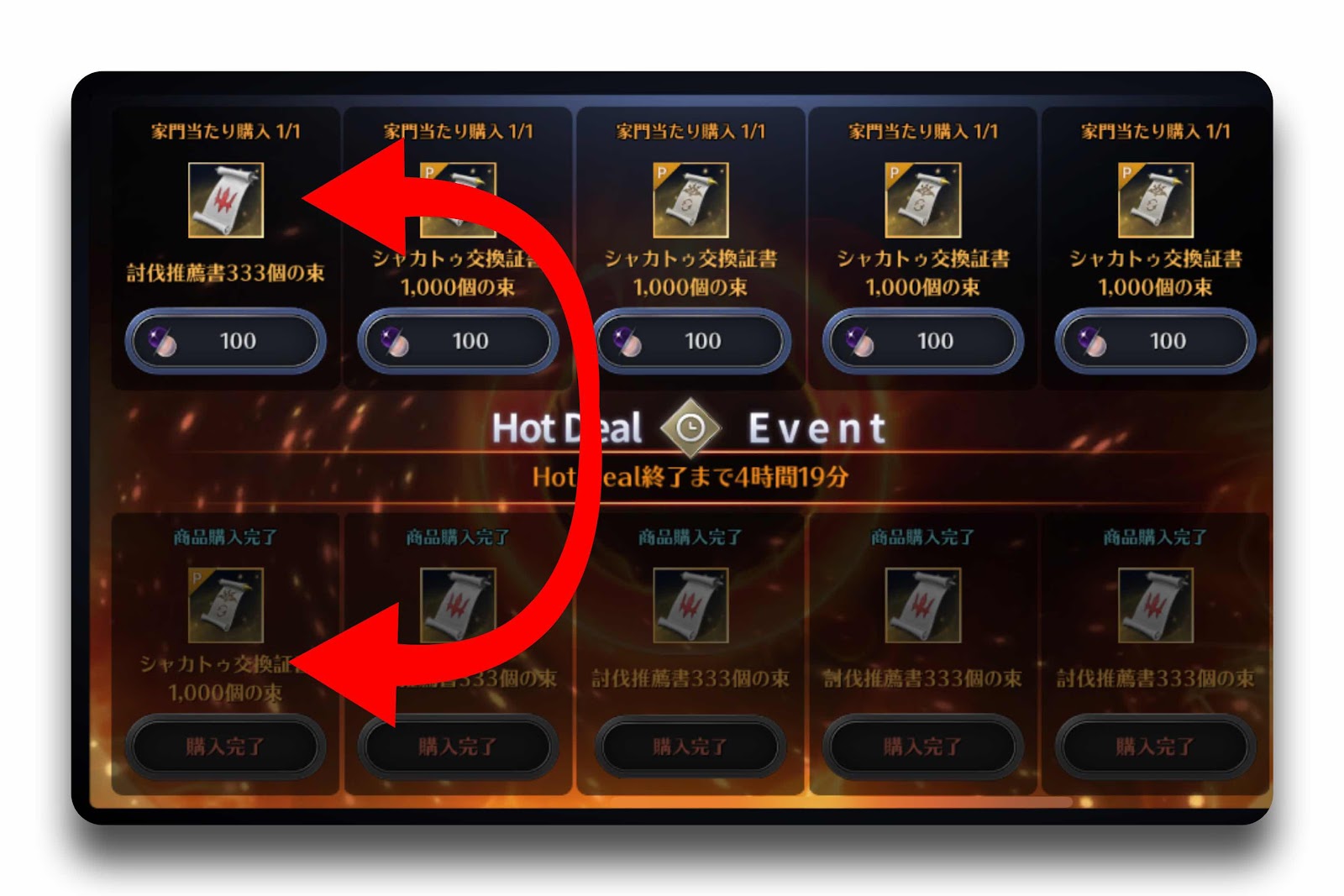Click the 100 price button in second top card

click(x=458, y=341)
